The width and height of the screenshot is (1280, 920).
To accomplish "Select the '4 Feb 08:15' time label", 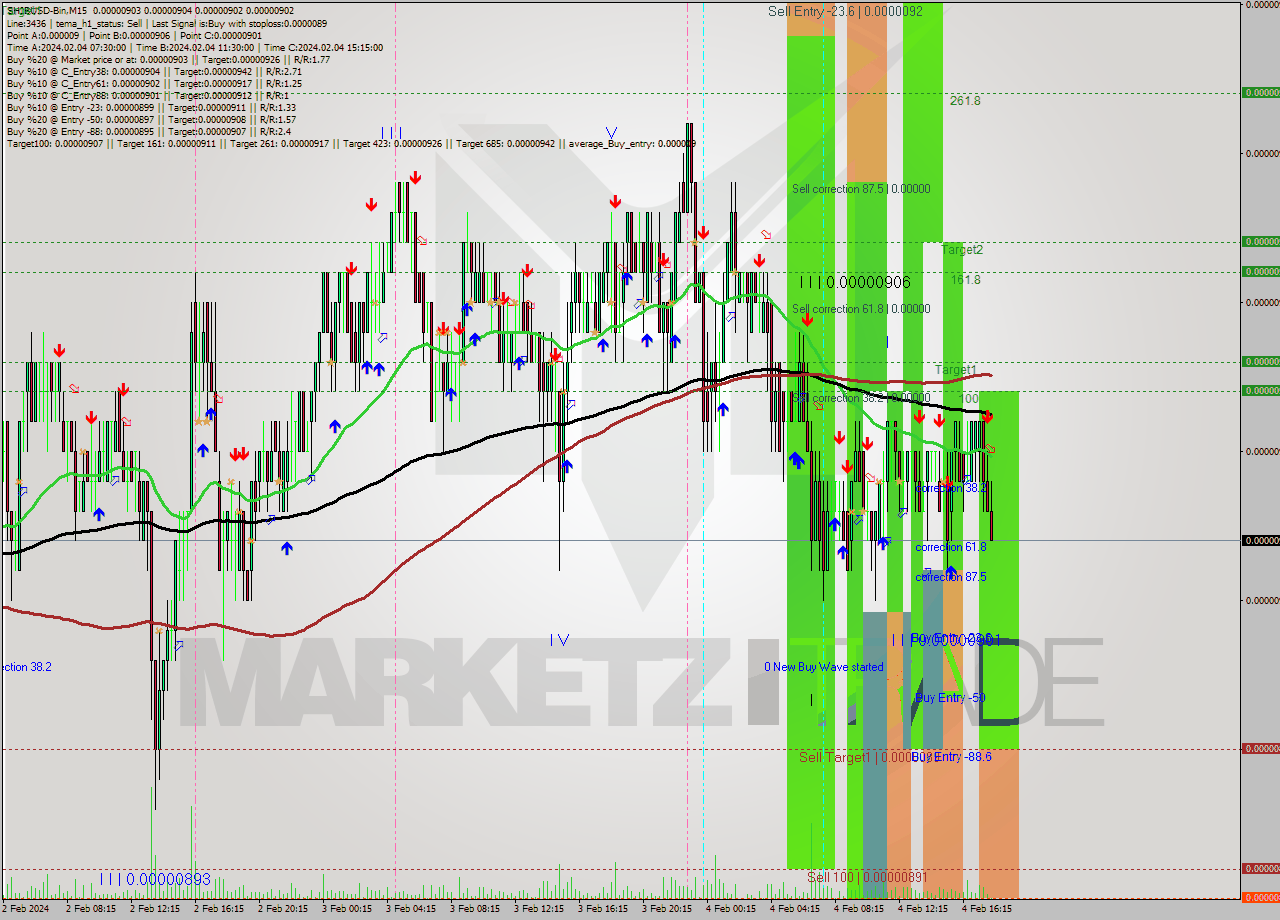I will point(859,909).
